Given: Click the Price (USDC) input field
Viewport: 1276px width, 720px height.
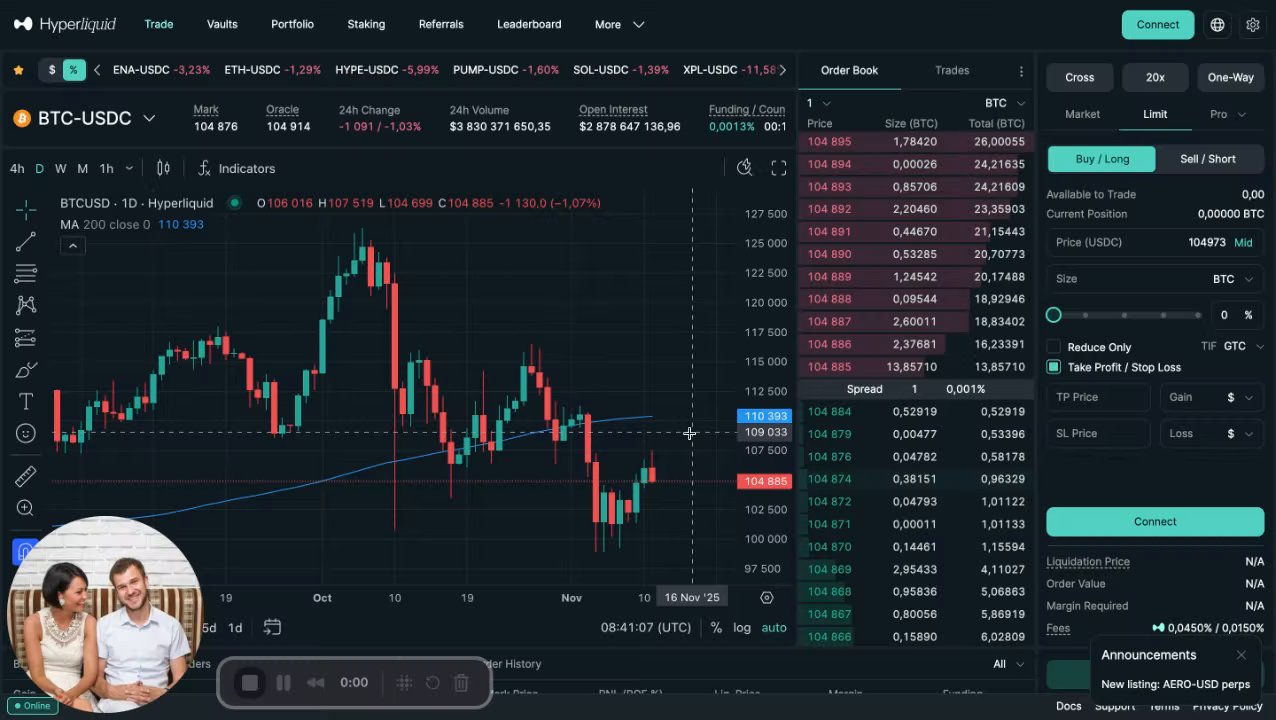Looking at the screenshot, I should click(x=1155, y=242).
